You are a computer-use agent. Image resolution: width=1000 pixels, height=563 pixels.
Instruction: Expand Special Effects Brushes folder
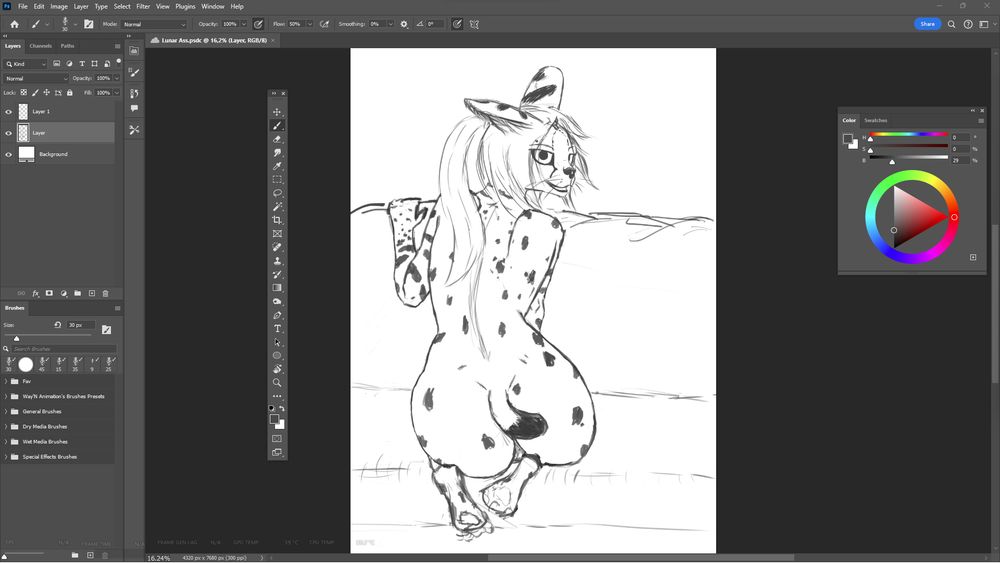[6, 457]
